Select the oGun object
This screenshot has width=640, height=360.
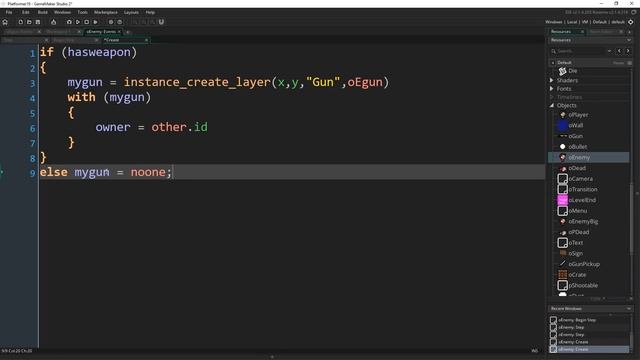(576, 136)
